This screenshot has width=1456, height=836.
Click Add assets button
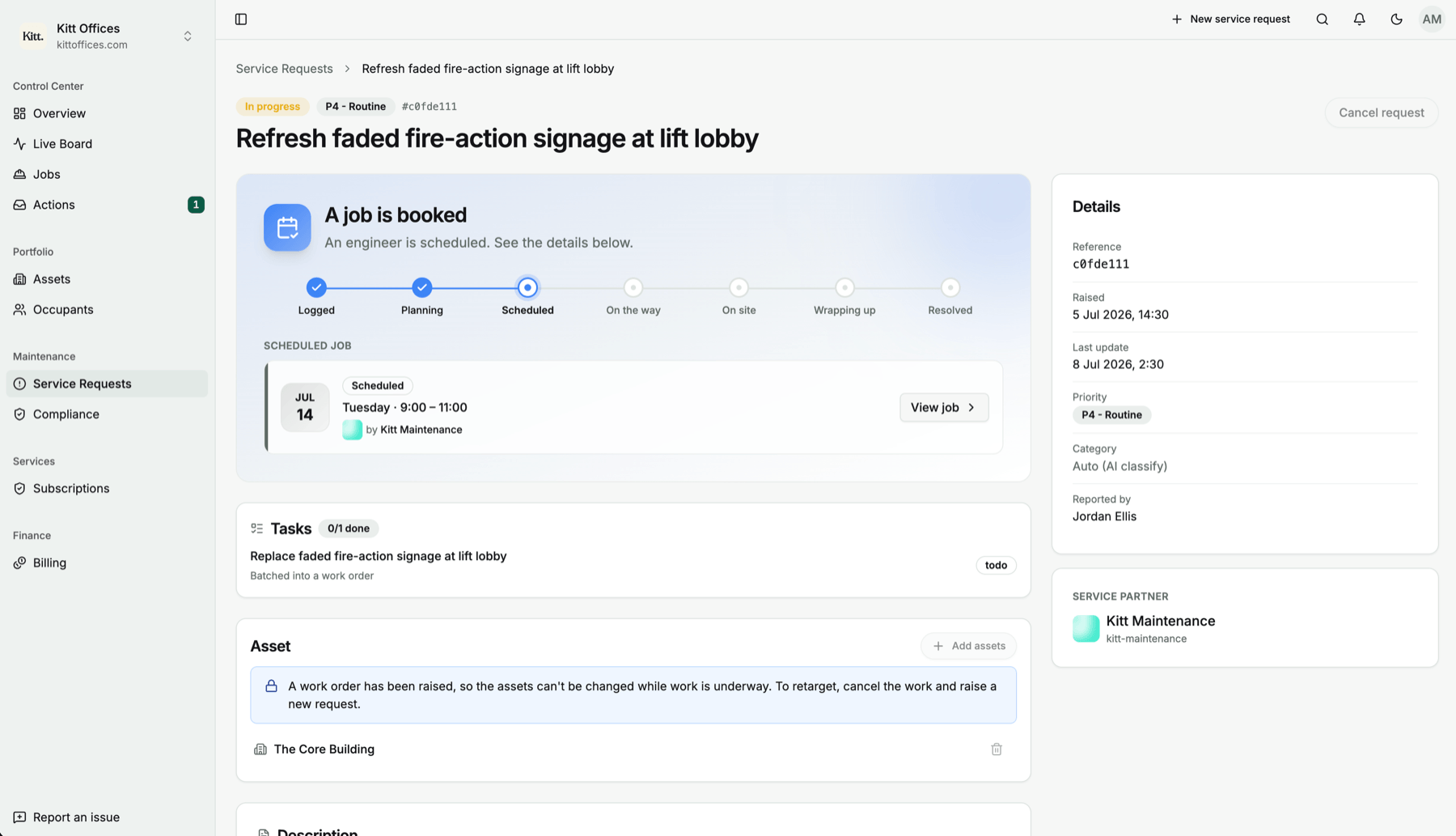click(x=968, y=646)
